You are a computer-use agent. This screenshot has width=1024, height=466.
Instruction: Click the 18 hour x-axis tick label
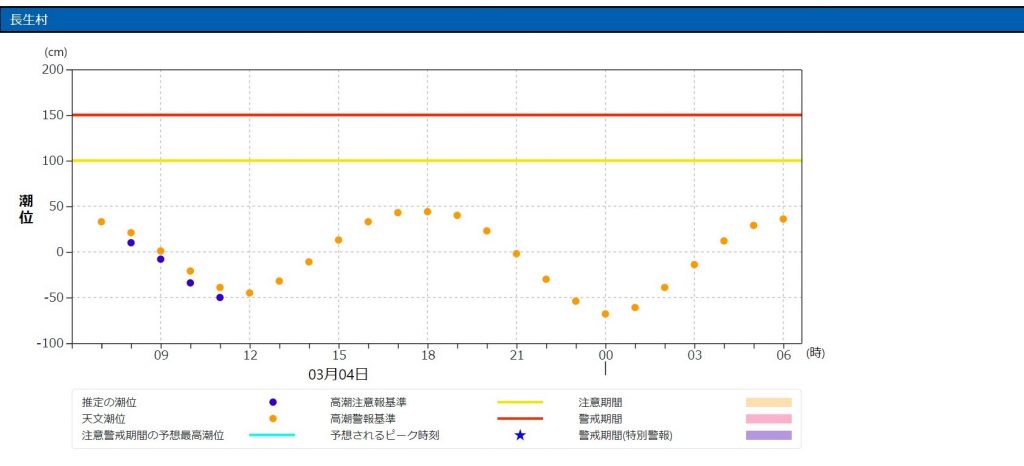tap(427, 355)
